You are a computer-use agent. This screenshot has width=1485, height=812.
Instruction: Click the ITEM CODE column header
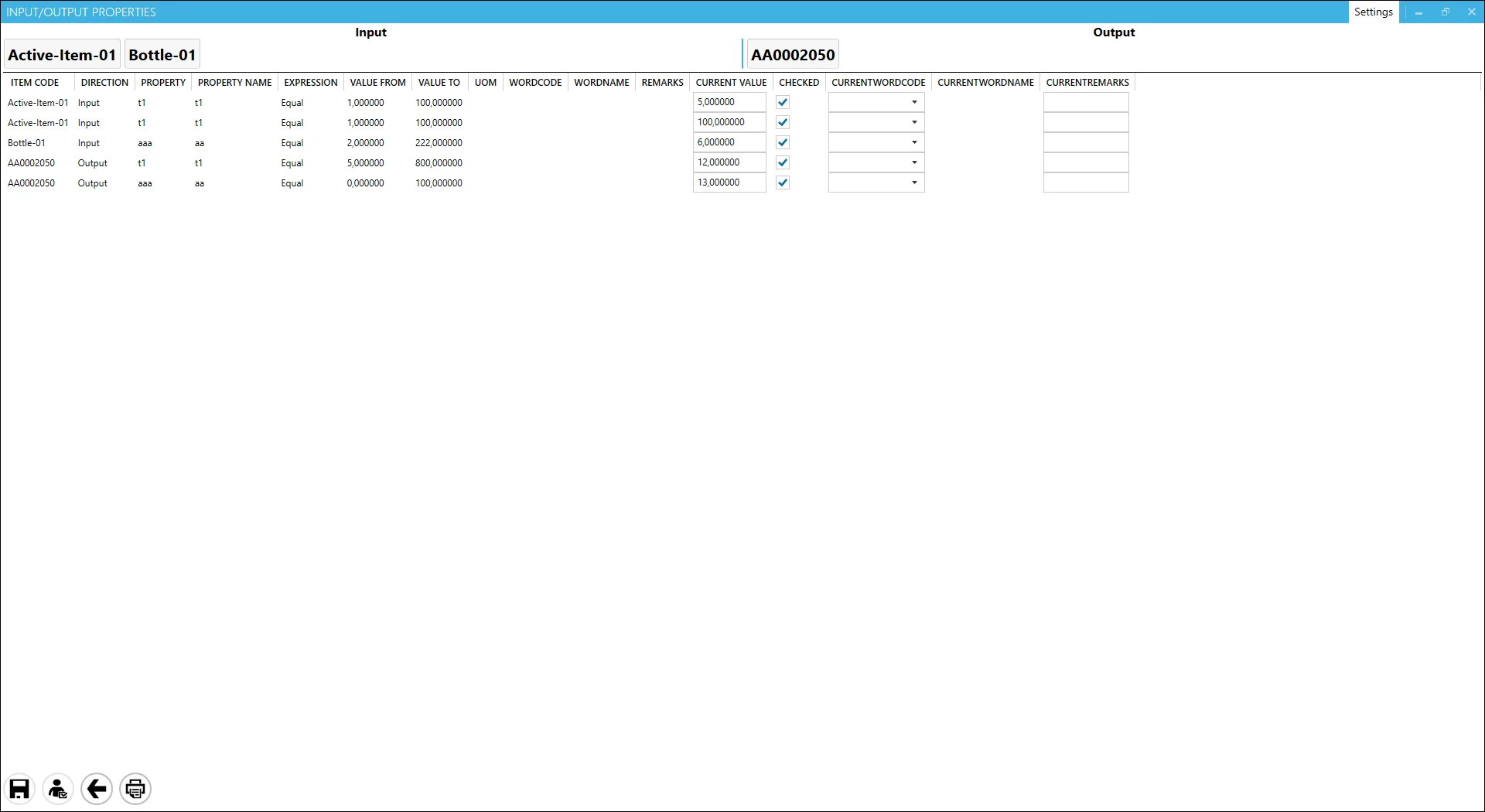(x=35, y=82)
